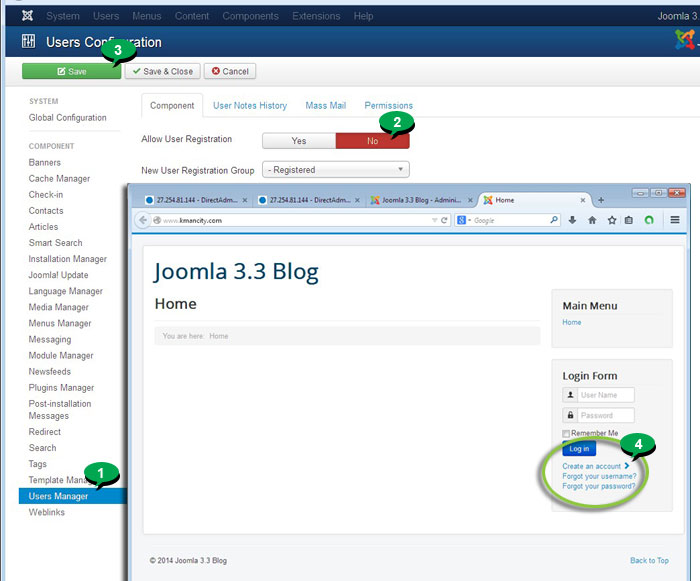Open Weblinks in the sidebar
The width and height of the screenshot is (700, 581).
point(47,512)
